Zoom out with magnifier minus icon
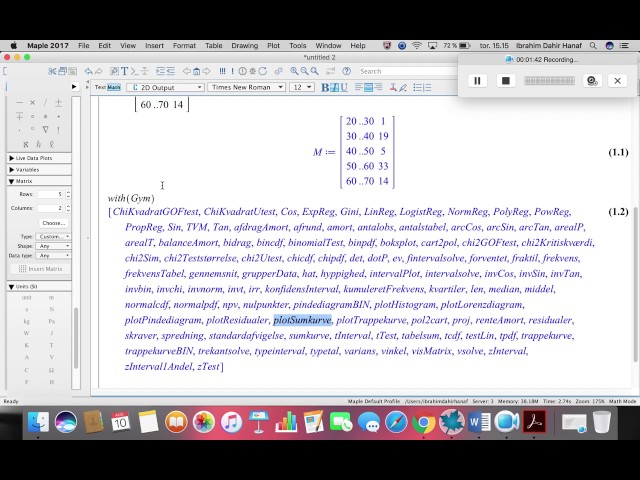The width and height of the screenshot is (640, 480). click(x=304, y=71)
